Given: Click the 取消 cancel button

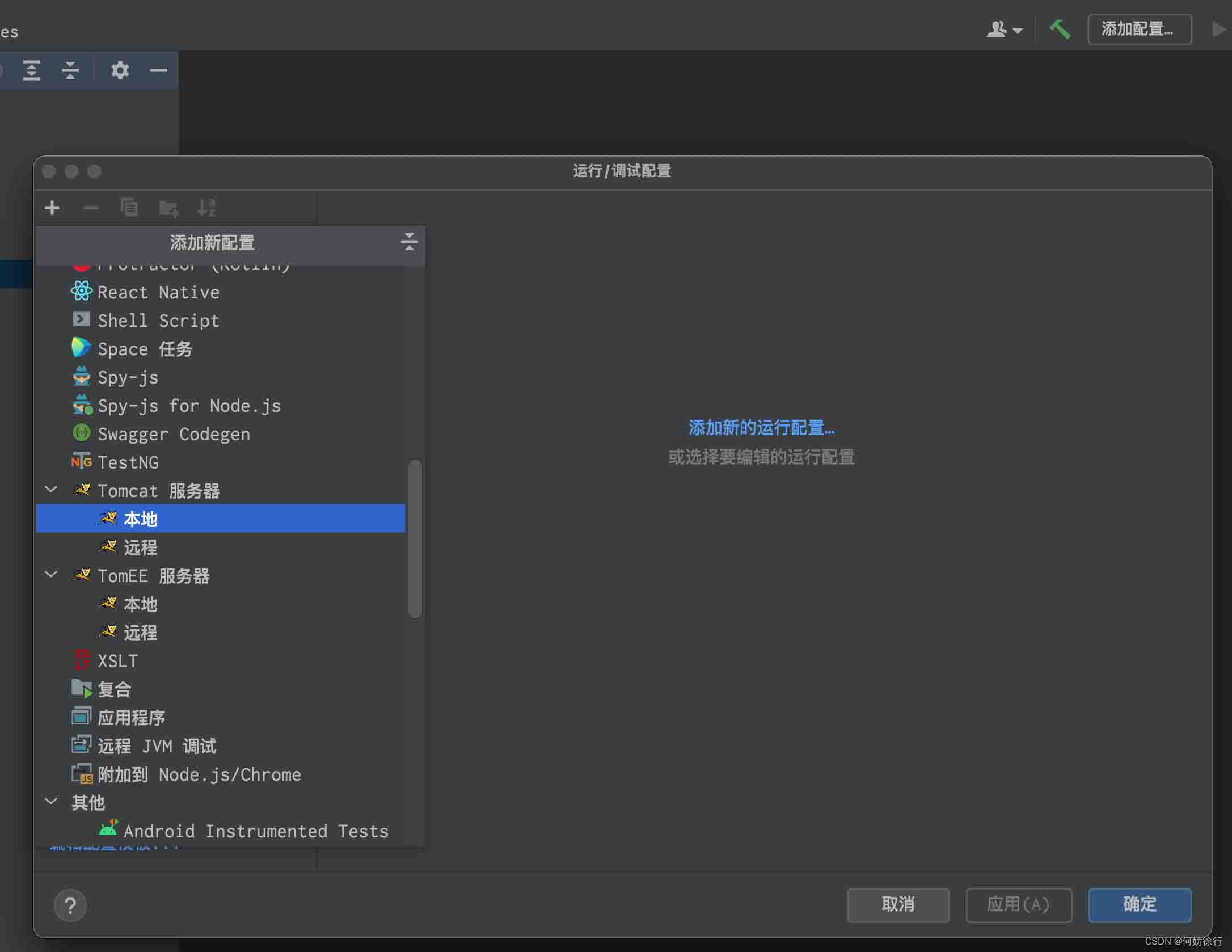Looking at the screenshot, I should pos(898,905).
